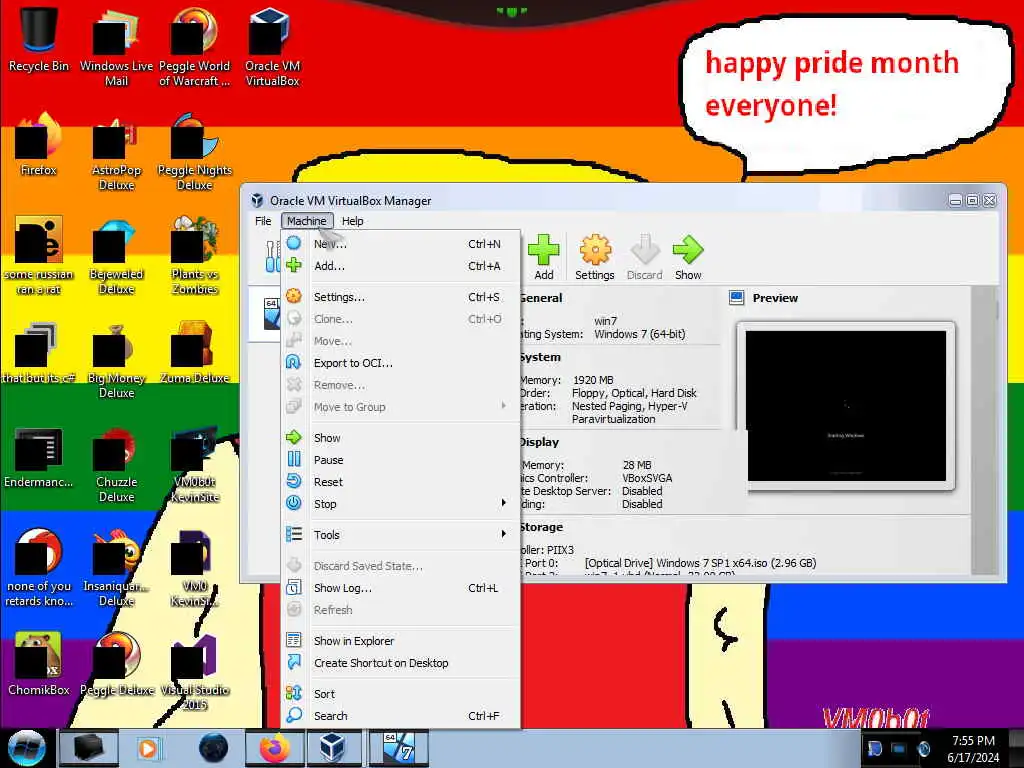1024x768 pixels.
Task: Choose Sort in the Machine menu
Action: coord(401,694)
